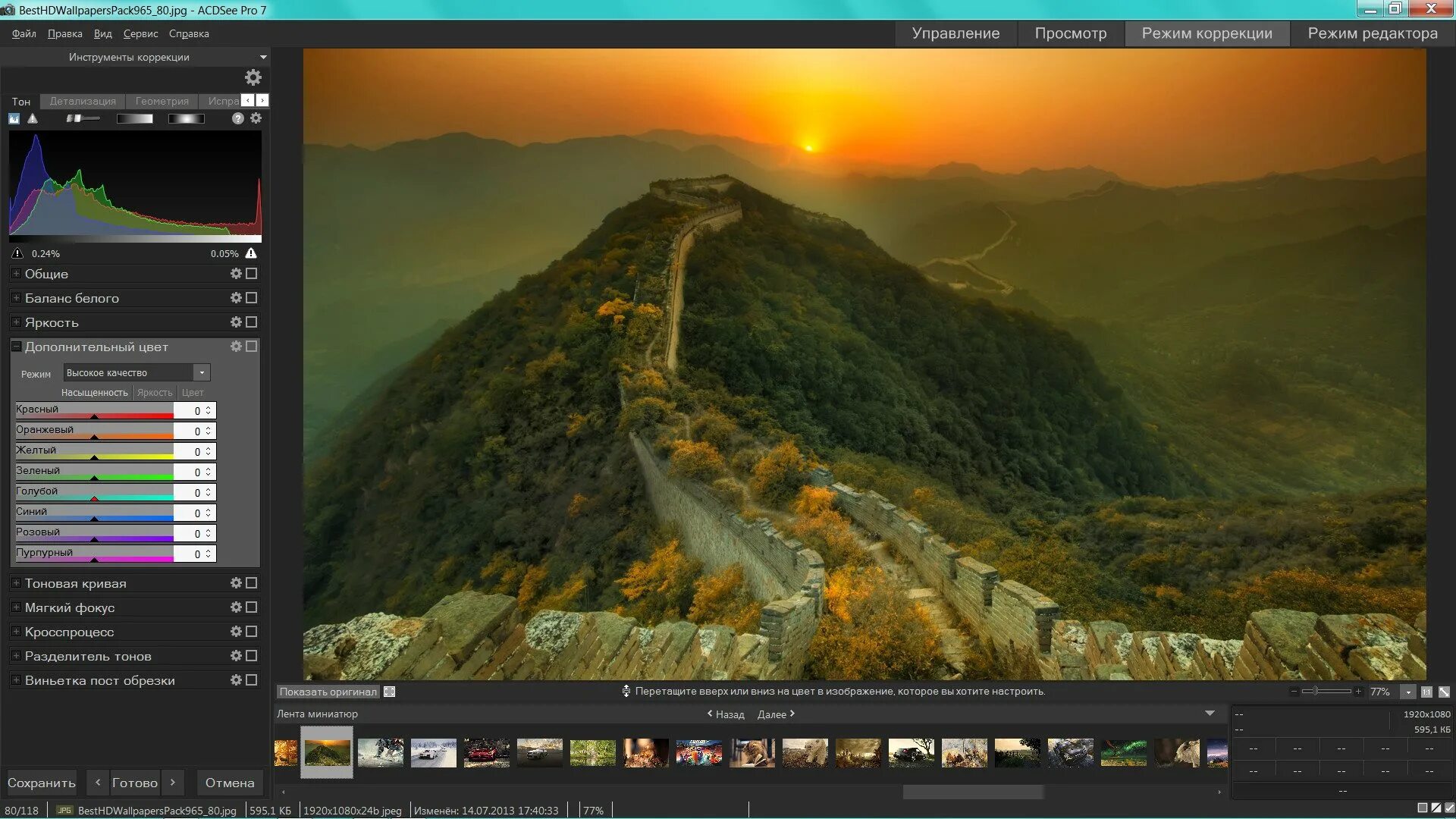The width and height of the screenshot is (1456, 819).
Task: Click the zoom in plus icon
Action: pyautogui.click(x=1358, y=692)
